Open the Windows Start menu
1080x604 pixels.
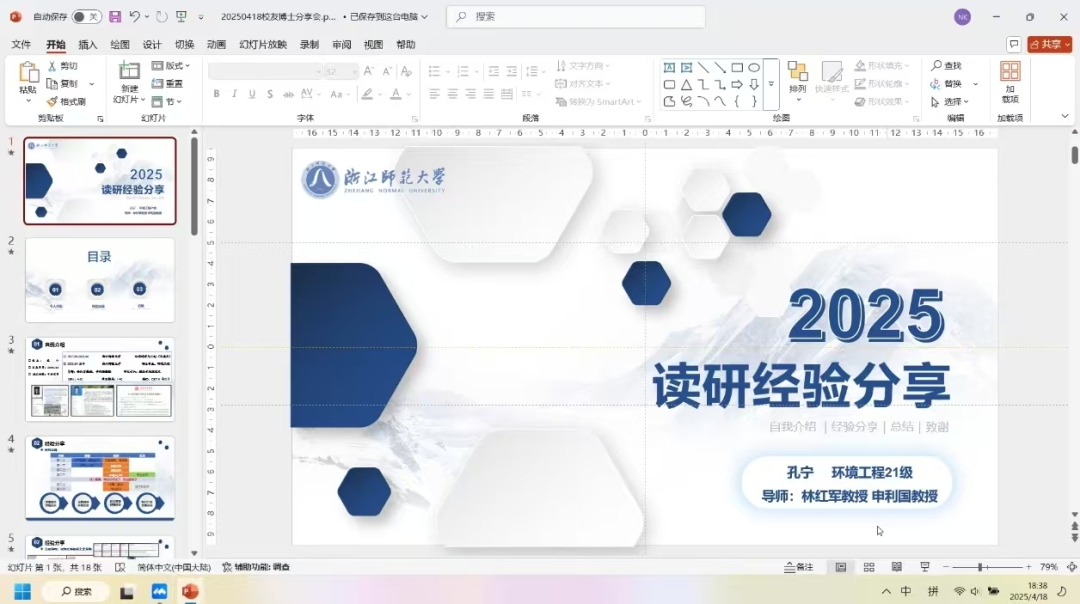click(x=22, y=592)
